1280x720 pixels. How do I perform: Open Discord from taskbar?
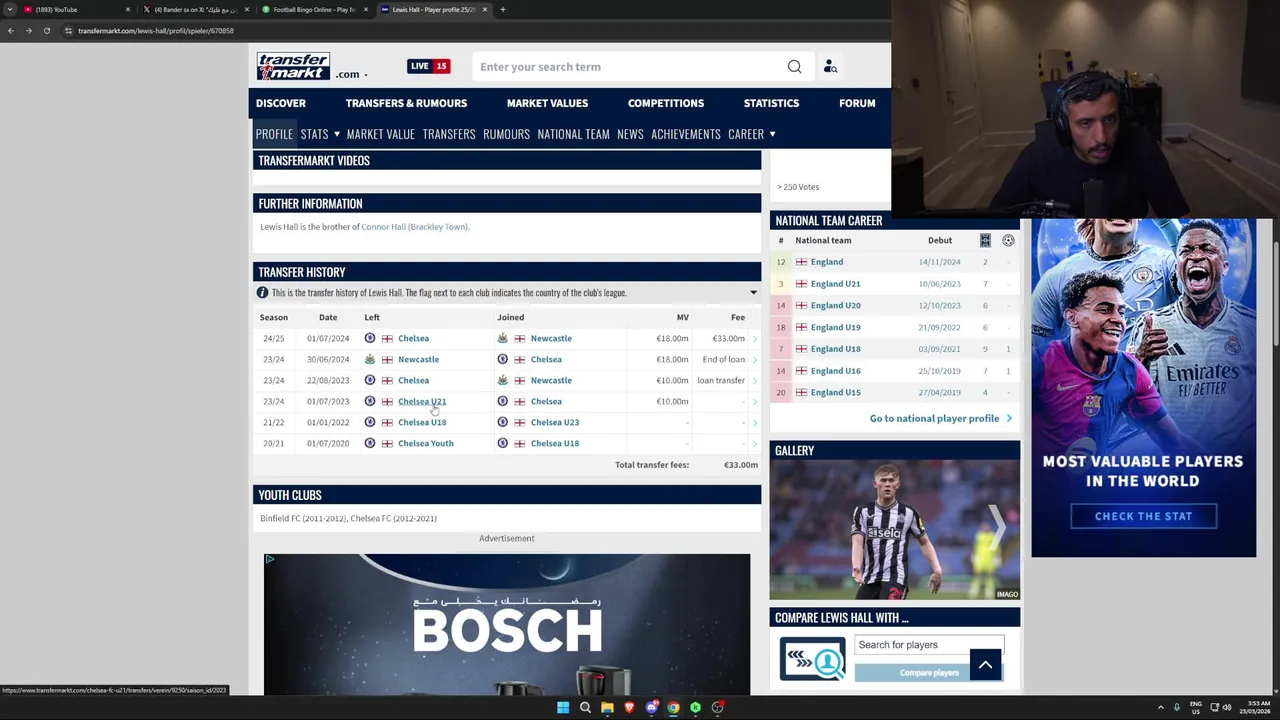[x=651, y=708]
